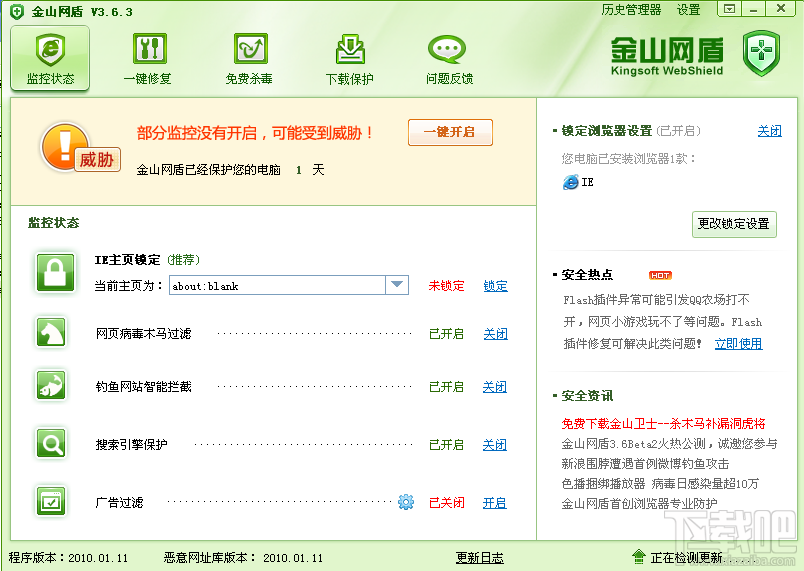Click the 钓鱼网站智能拦截 fish icon

[51, 385]
